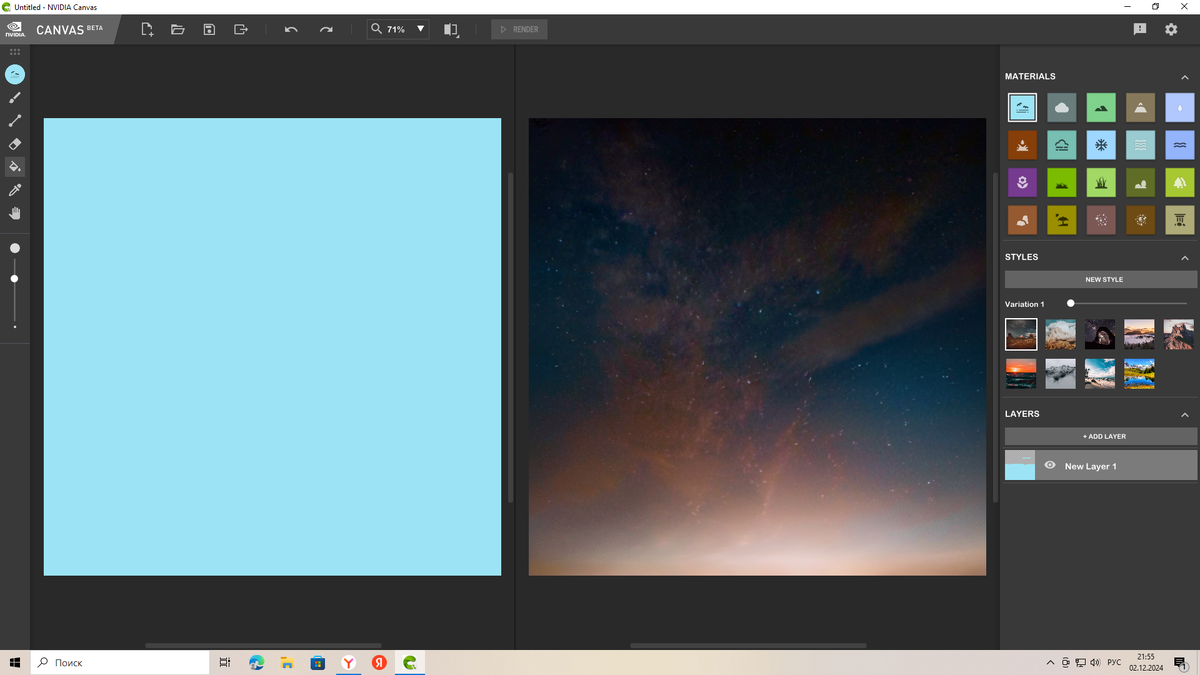Create a new document
Screen dimensions: 1200x675
147,29
